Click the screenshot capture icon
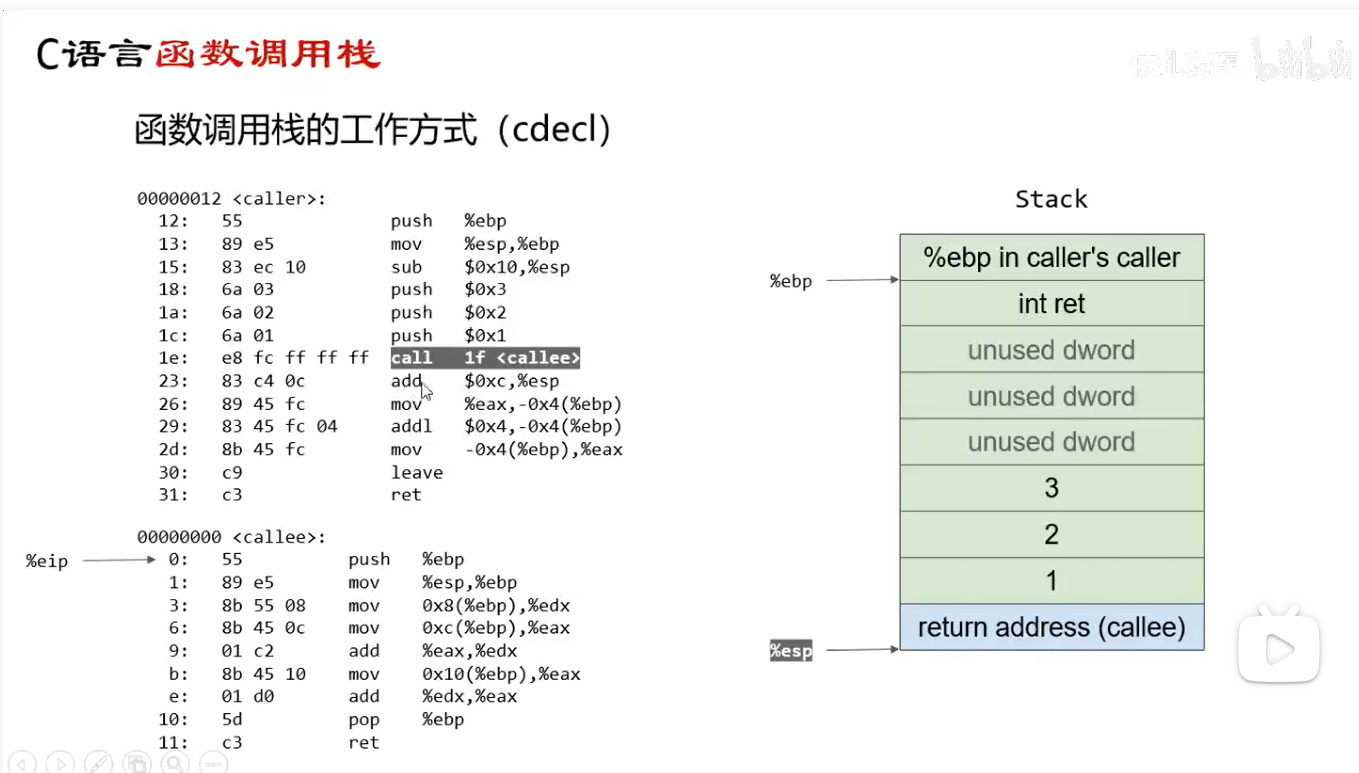 coord(136,762)
